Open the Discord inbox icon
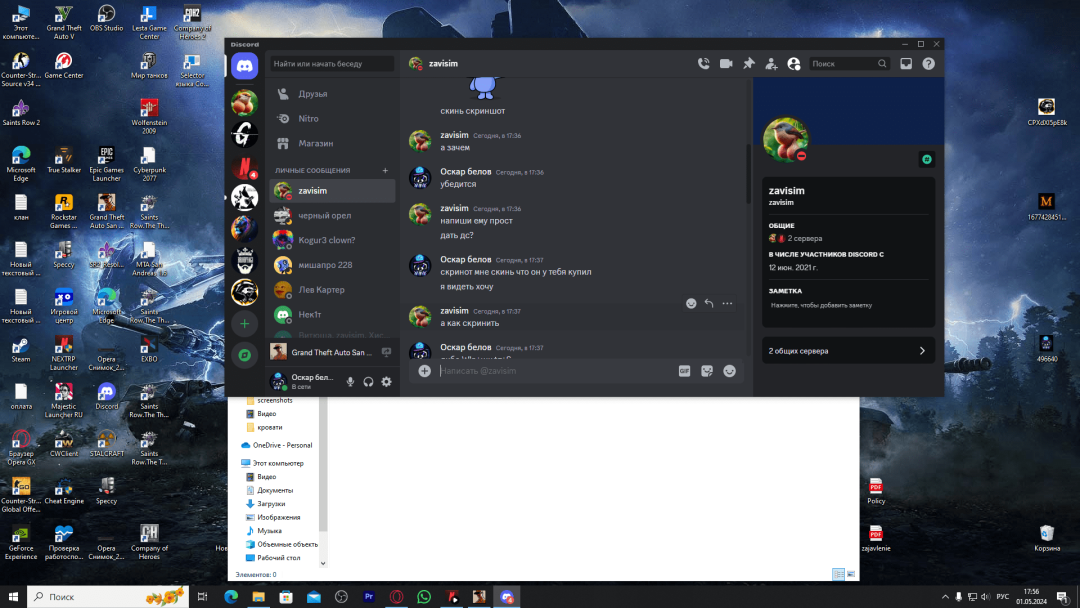The height and width of the screenshot is (608, 1080). tap(906, 63)
